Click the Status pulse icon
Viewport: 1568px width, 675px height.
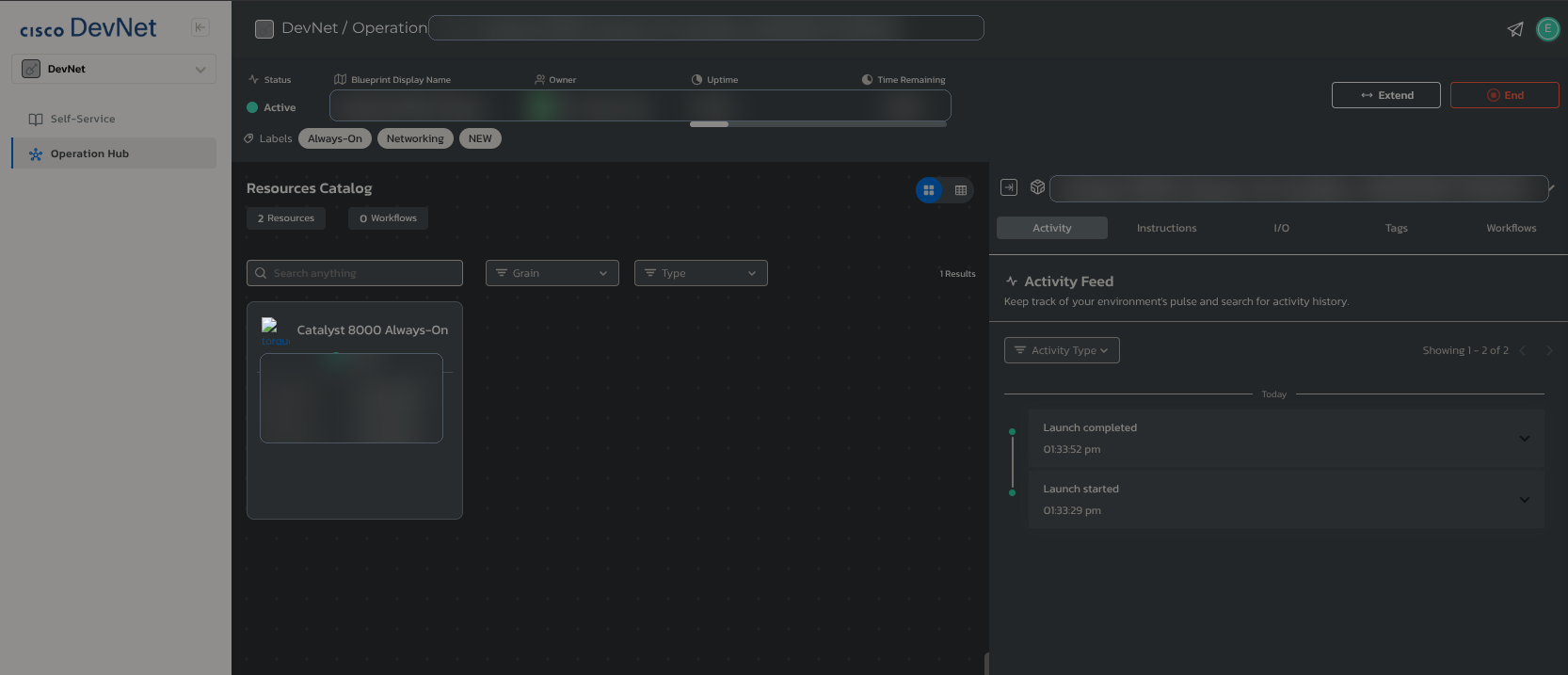253,80
